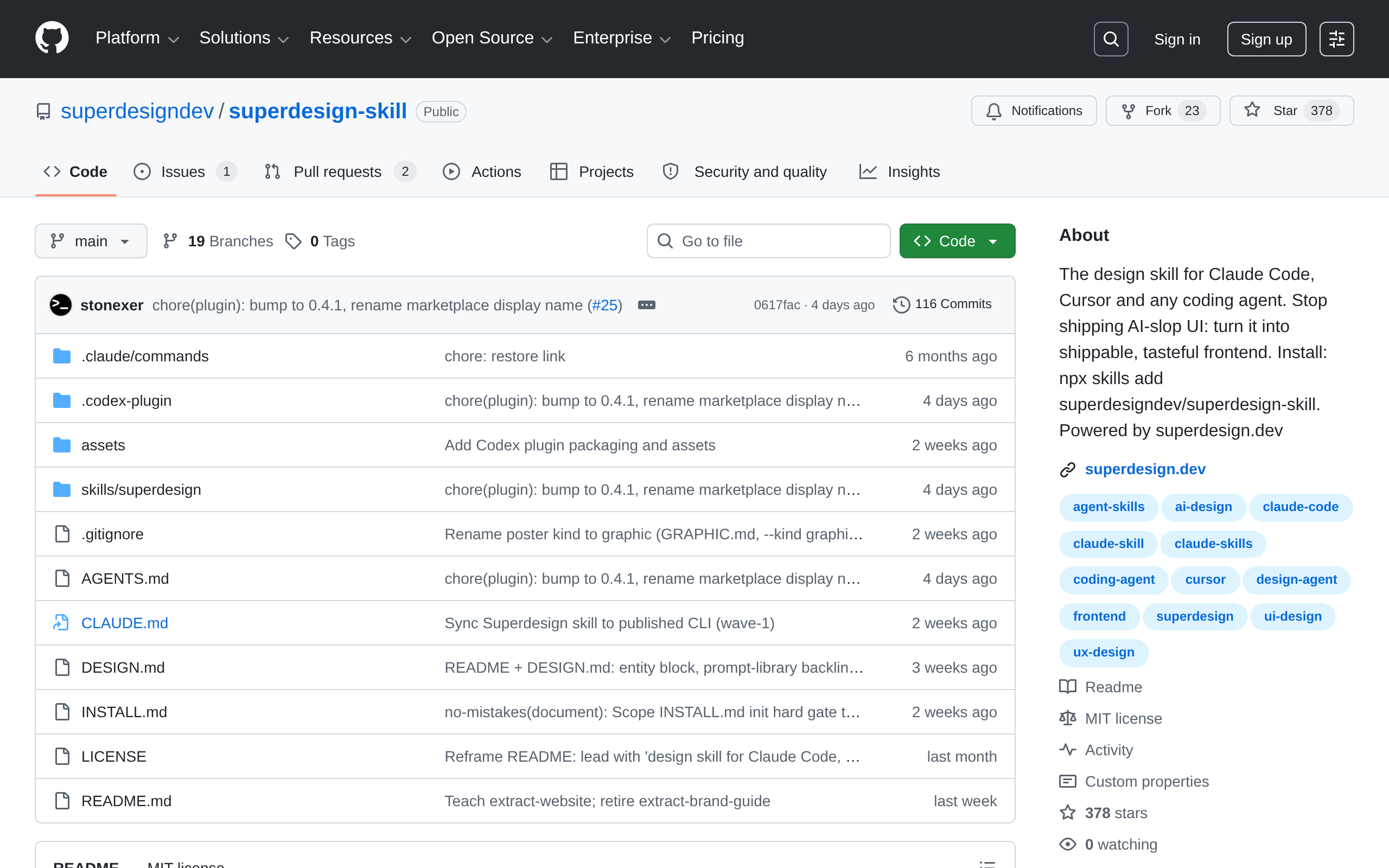
Task: Click the link icon beside superdesign.dev
Action: 1067,470
